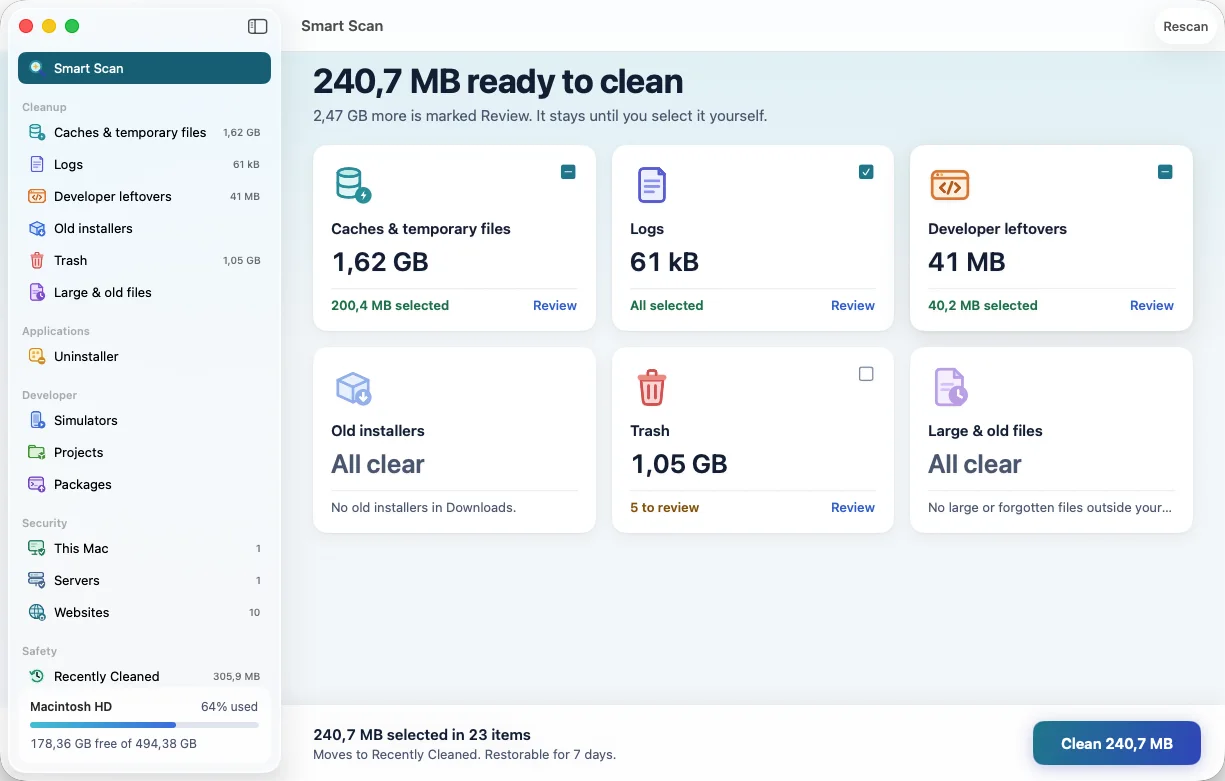Click the Large & old files card icon

(x=950, y=387)
